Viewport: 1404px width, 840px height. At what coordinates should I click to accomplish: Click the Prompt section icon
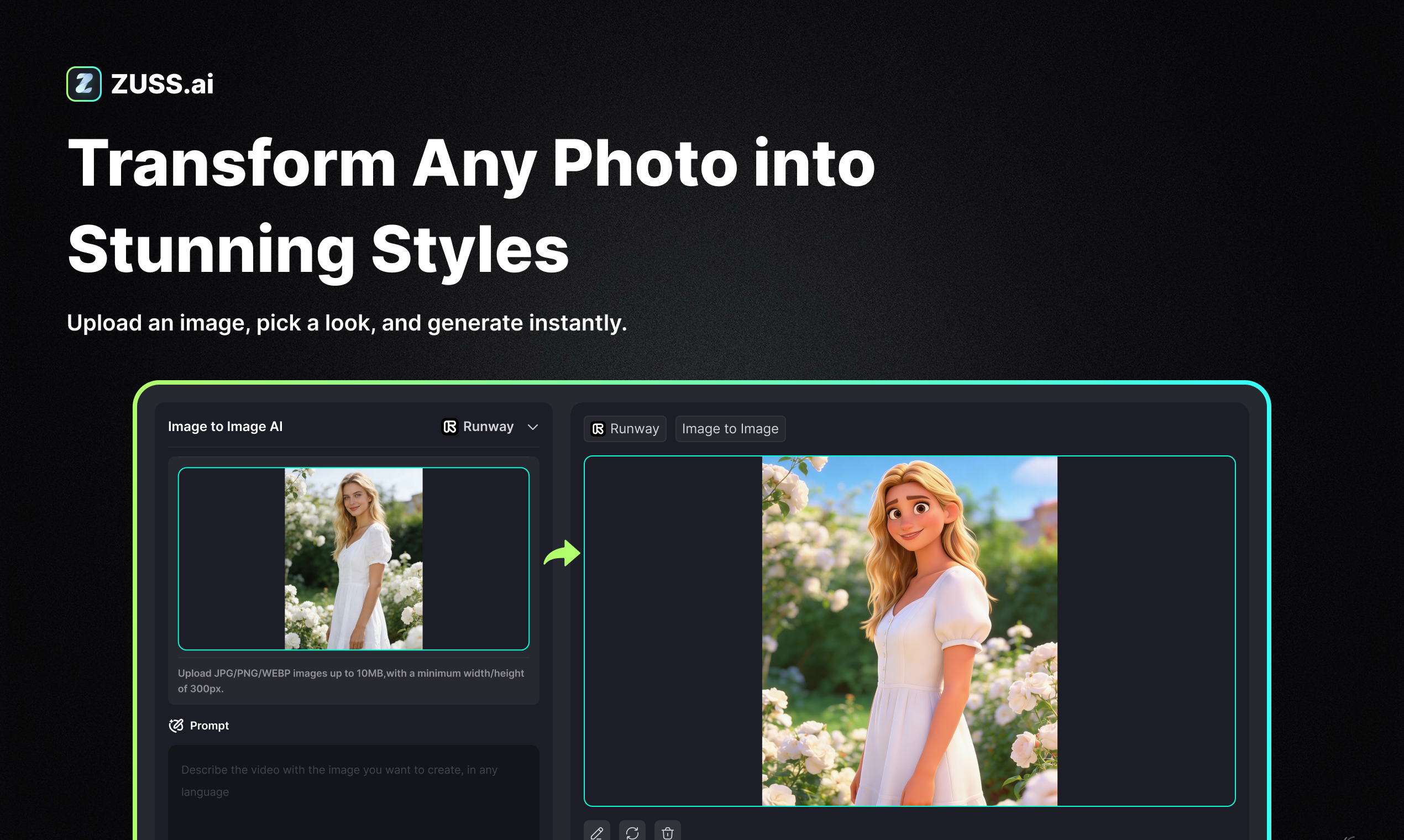[x=176, y=725]
